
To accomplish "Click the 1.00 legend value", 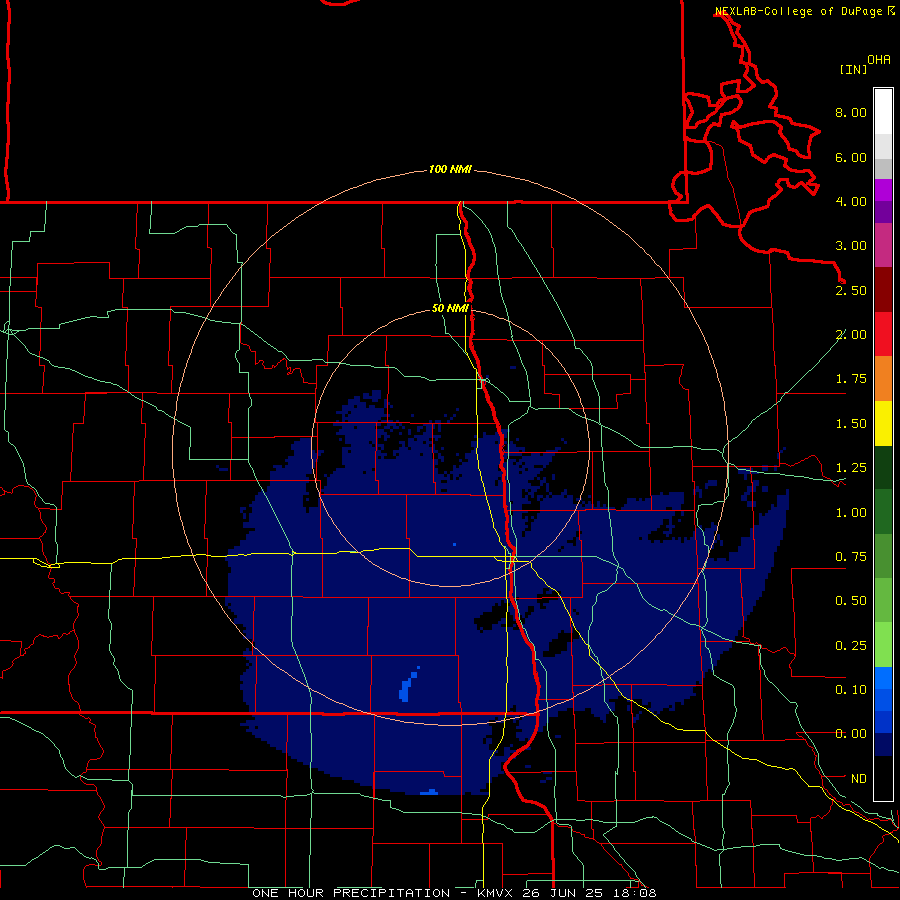I will click(851, 513).
